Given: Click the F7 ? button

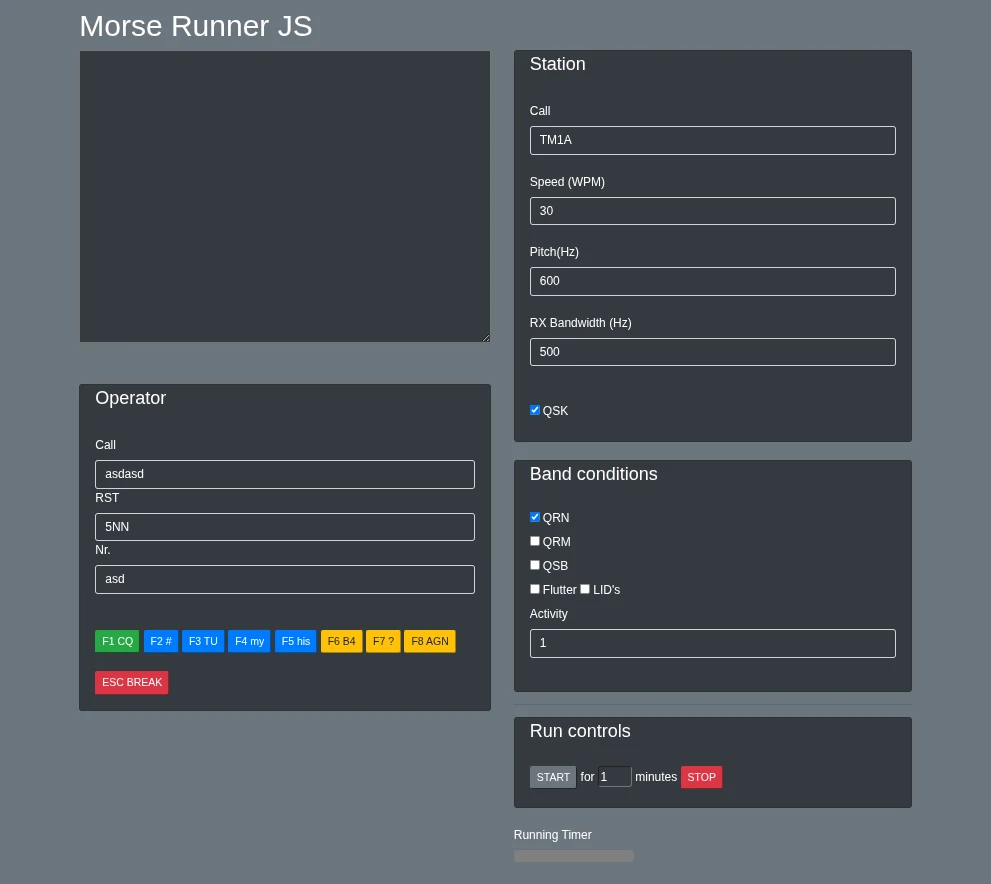Looking at the screenshot, I should tap(383, 641).
